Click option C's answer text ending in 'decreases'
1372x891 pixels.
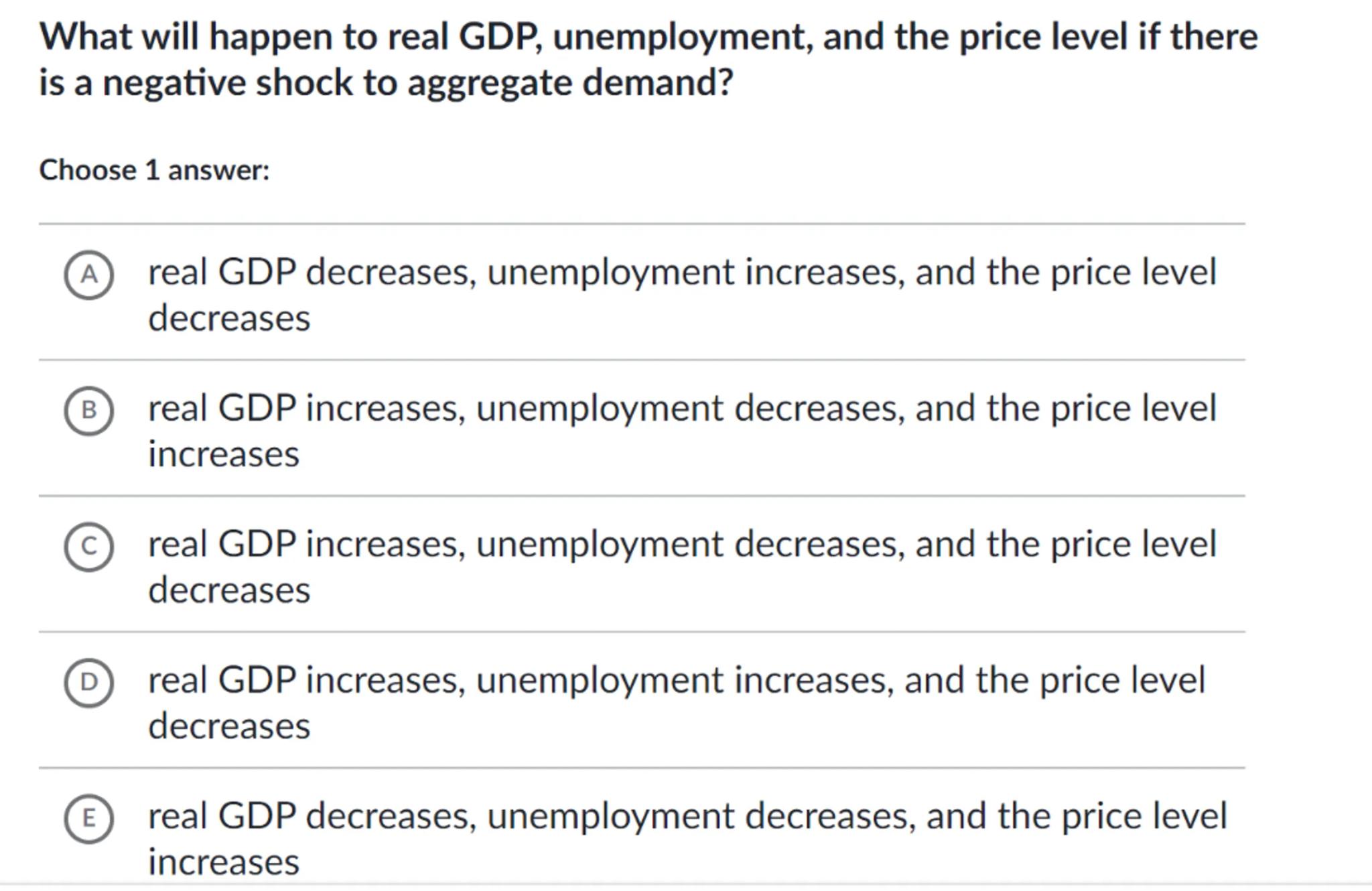click(x=681, y=544)
